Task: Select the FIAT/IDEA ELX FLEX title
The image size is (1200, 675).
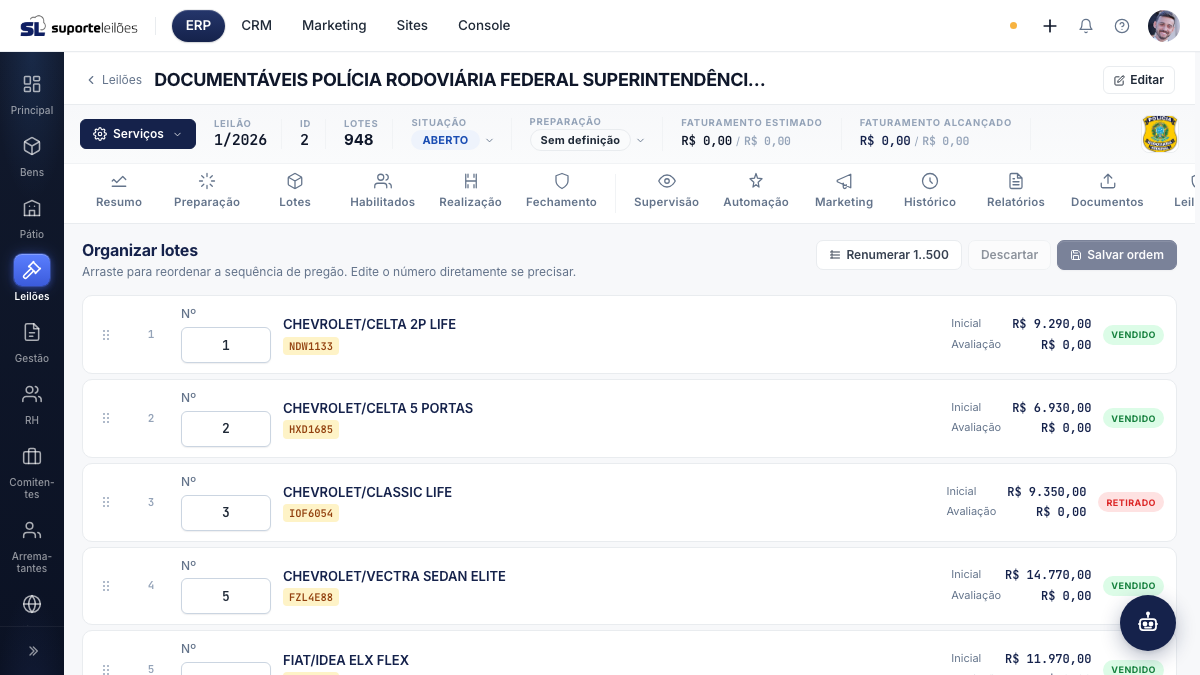Action: coord(346,660)
